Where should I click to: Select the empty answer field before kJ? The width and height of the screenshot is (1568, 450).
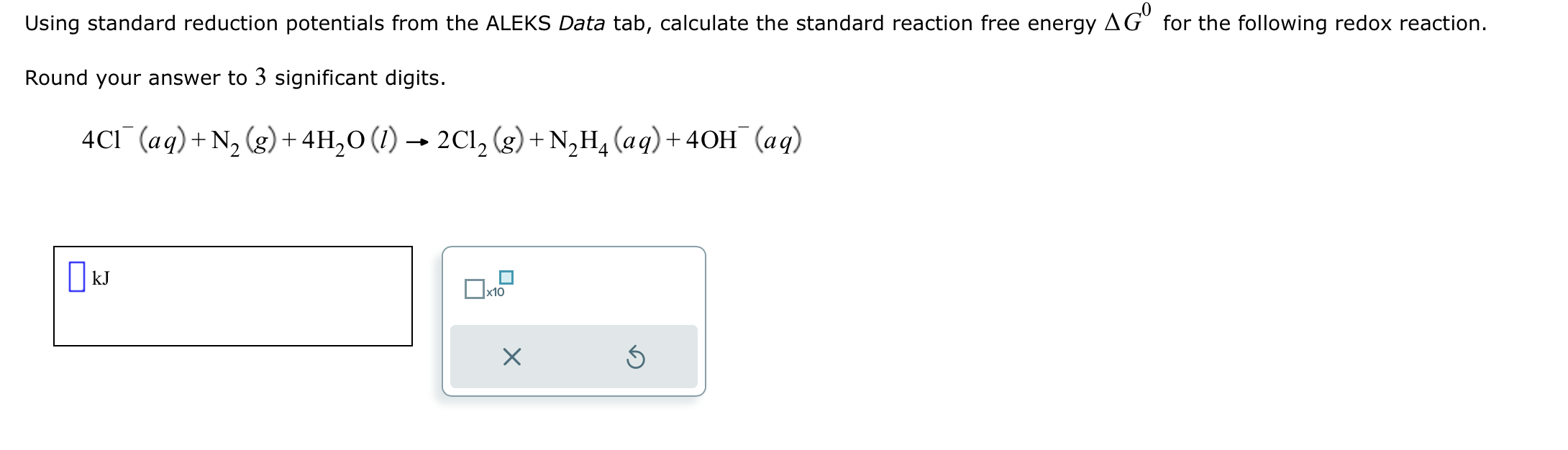[78, 277]
